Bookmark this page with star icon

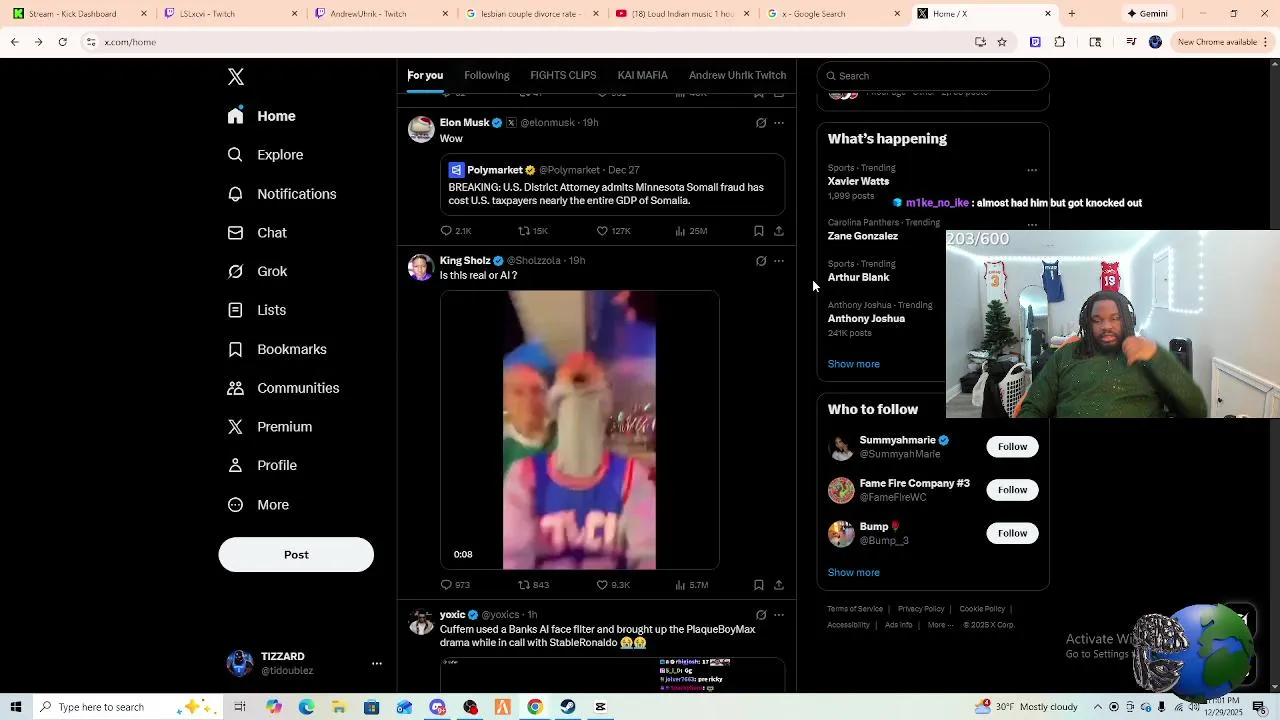click(x=1001, y=42)
